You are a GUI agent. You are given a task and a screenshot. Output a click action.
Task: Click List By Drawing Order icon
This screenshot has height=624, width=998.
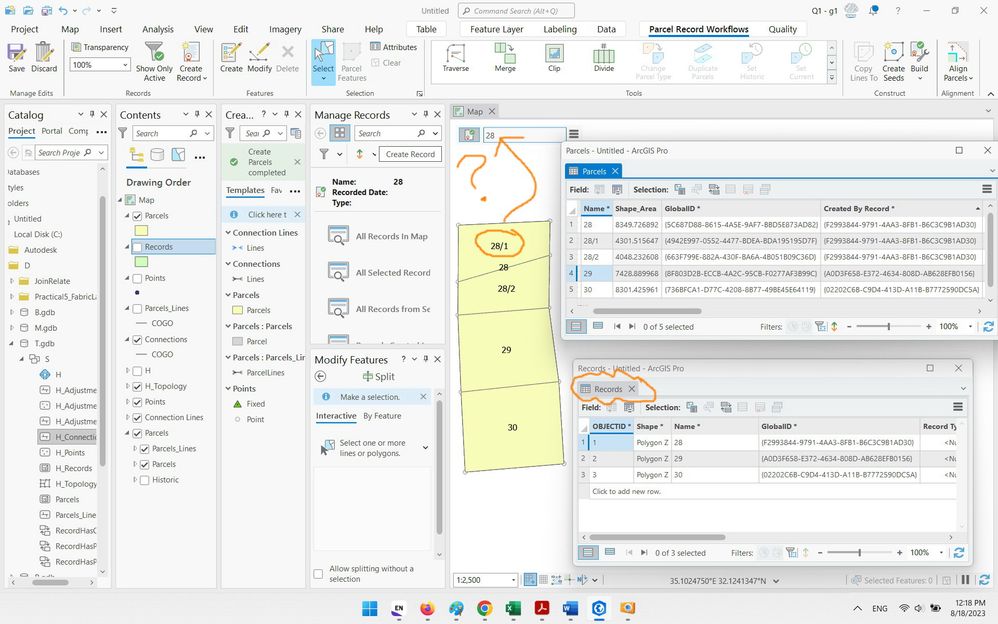pos(137,155)
